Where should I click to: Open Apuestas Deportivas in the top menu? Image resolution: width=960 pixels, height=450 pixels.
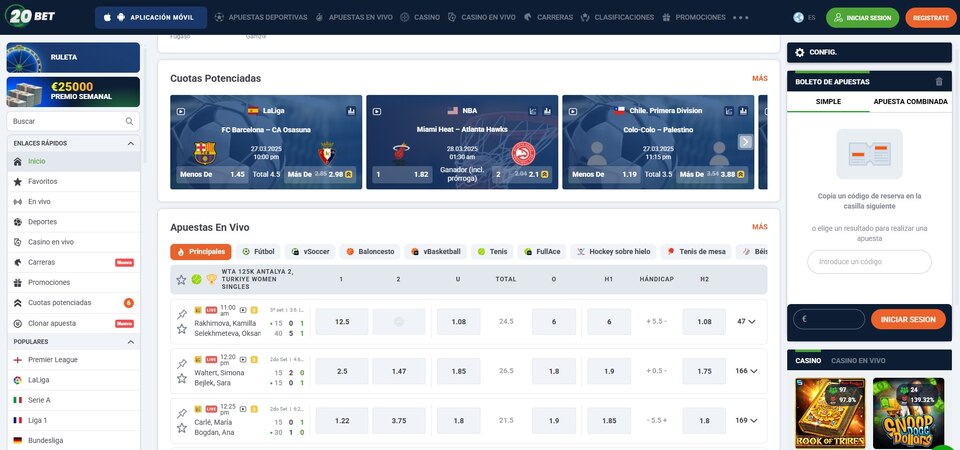[261, 18]
